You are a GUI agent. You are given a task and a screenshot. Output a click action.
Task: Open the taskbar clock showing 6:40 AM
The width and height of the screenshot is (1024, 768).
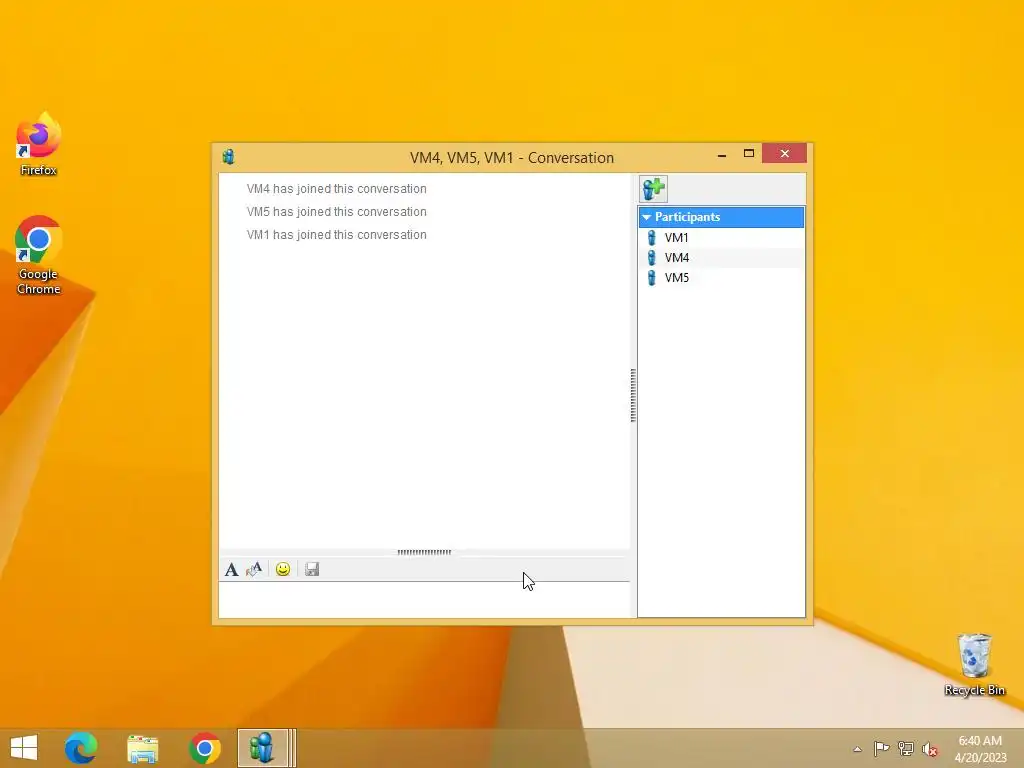[x=980, y=749]
